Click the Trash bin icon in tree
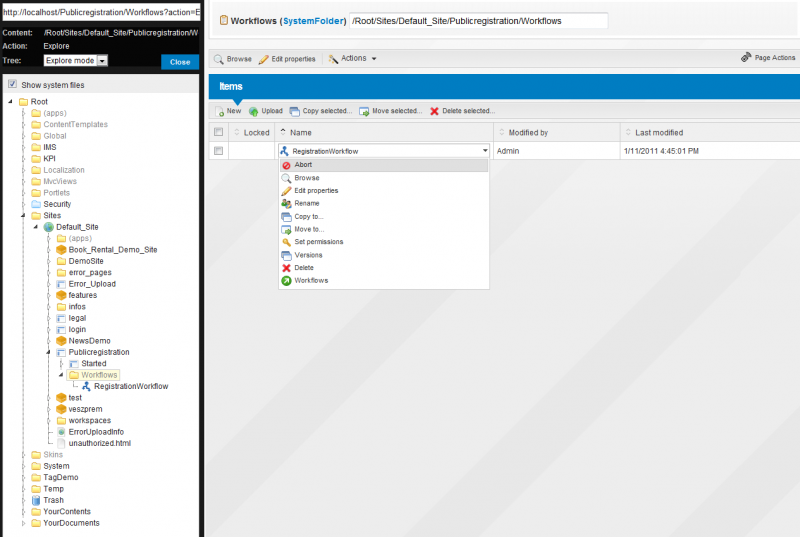The height and width of the screenshot is (537, 800). [36, 500]
